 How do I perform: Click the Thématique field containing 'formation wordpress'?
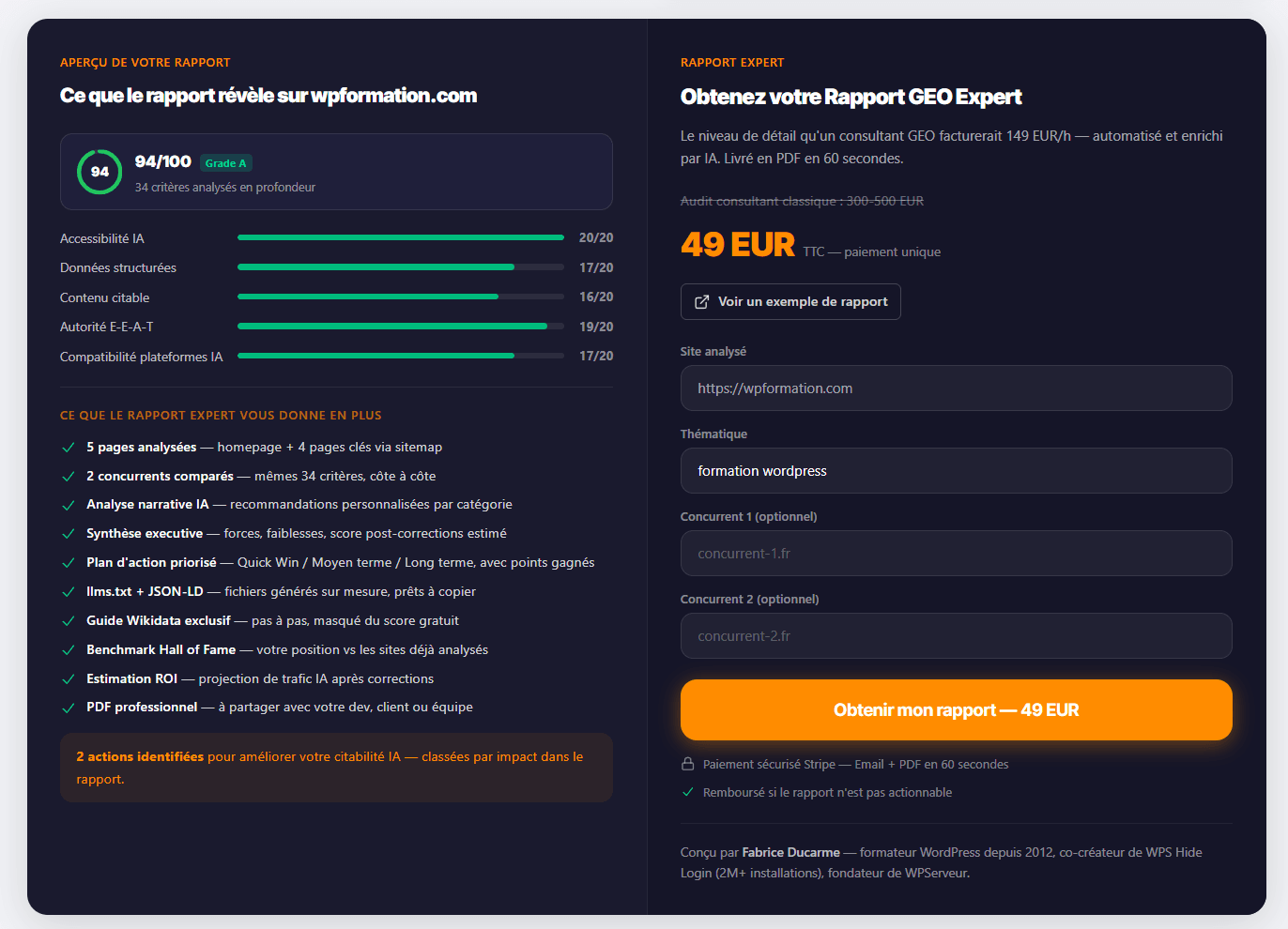956,470
